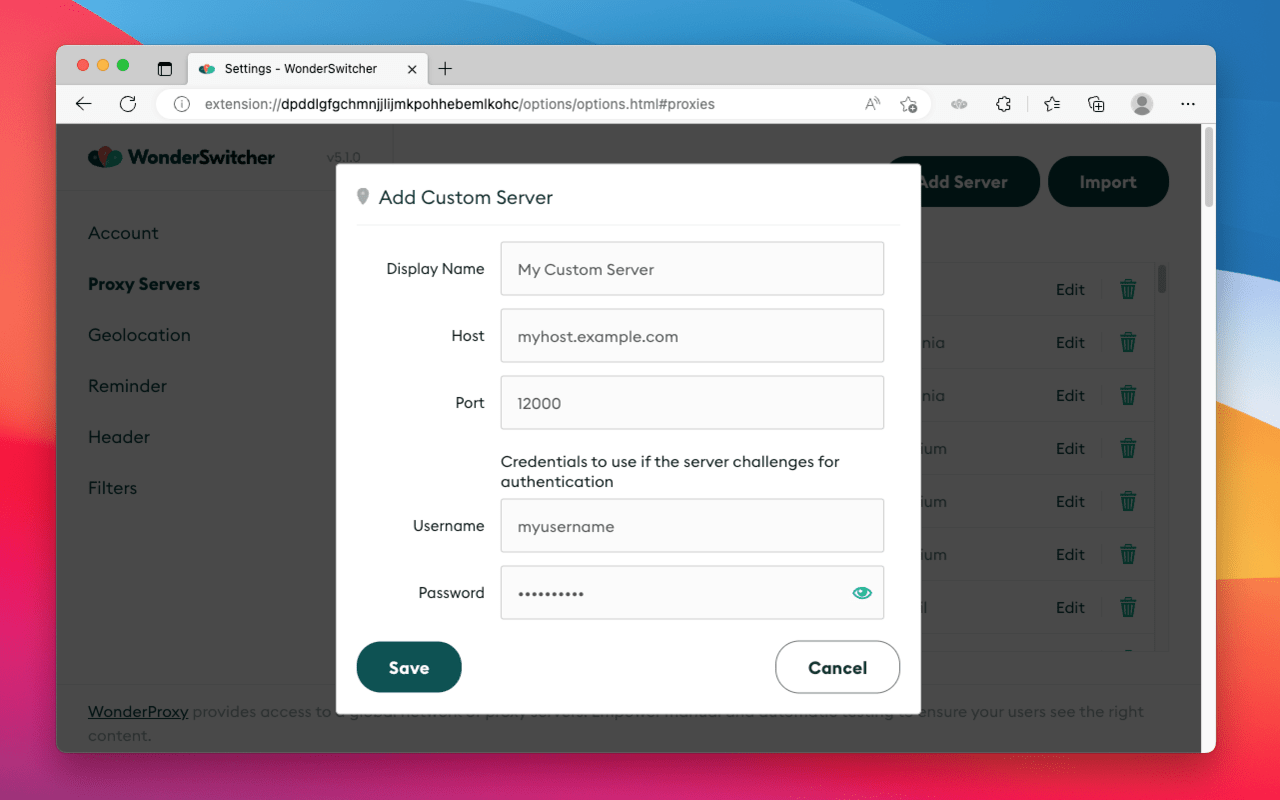Click the first row's Edit link
The width and height of the screenshot is (1280, 800).
tap(1070, 289)
